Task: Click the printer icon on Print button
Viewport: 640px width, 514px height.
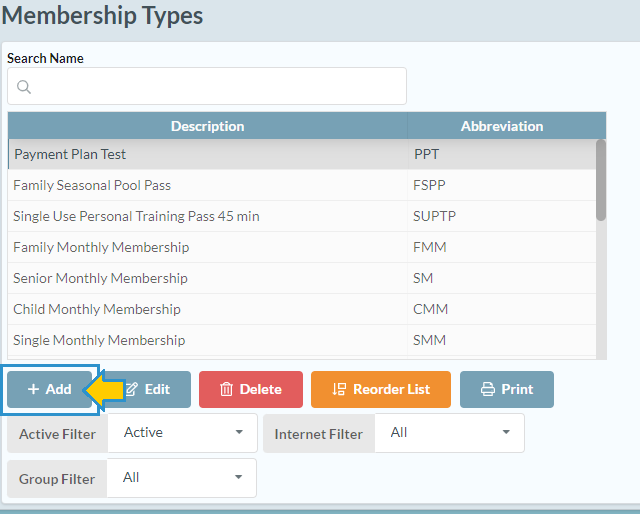Action: click(488, 389)
